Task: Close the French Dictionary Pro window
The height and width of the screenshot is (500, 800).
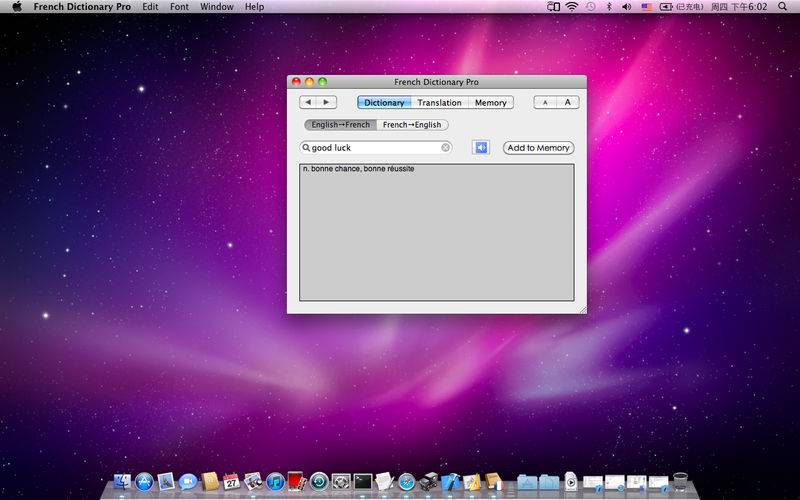Action: point(296,82)
